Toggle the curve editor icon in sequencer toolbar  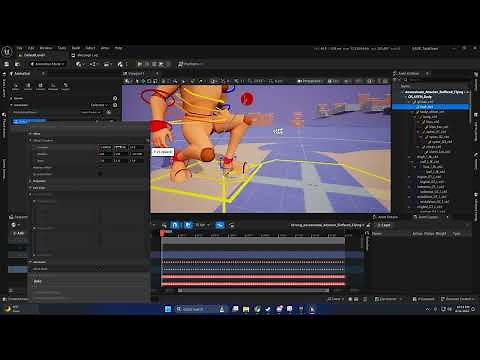pos(220,225)
